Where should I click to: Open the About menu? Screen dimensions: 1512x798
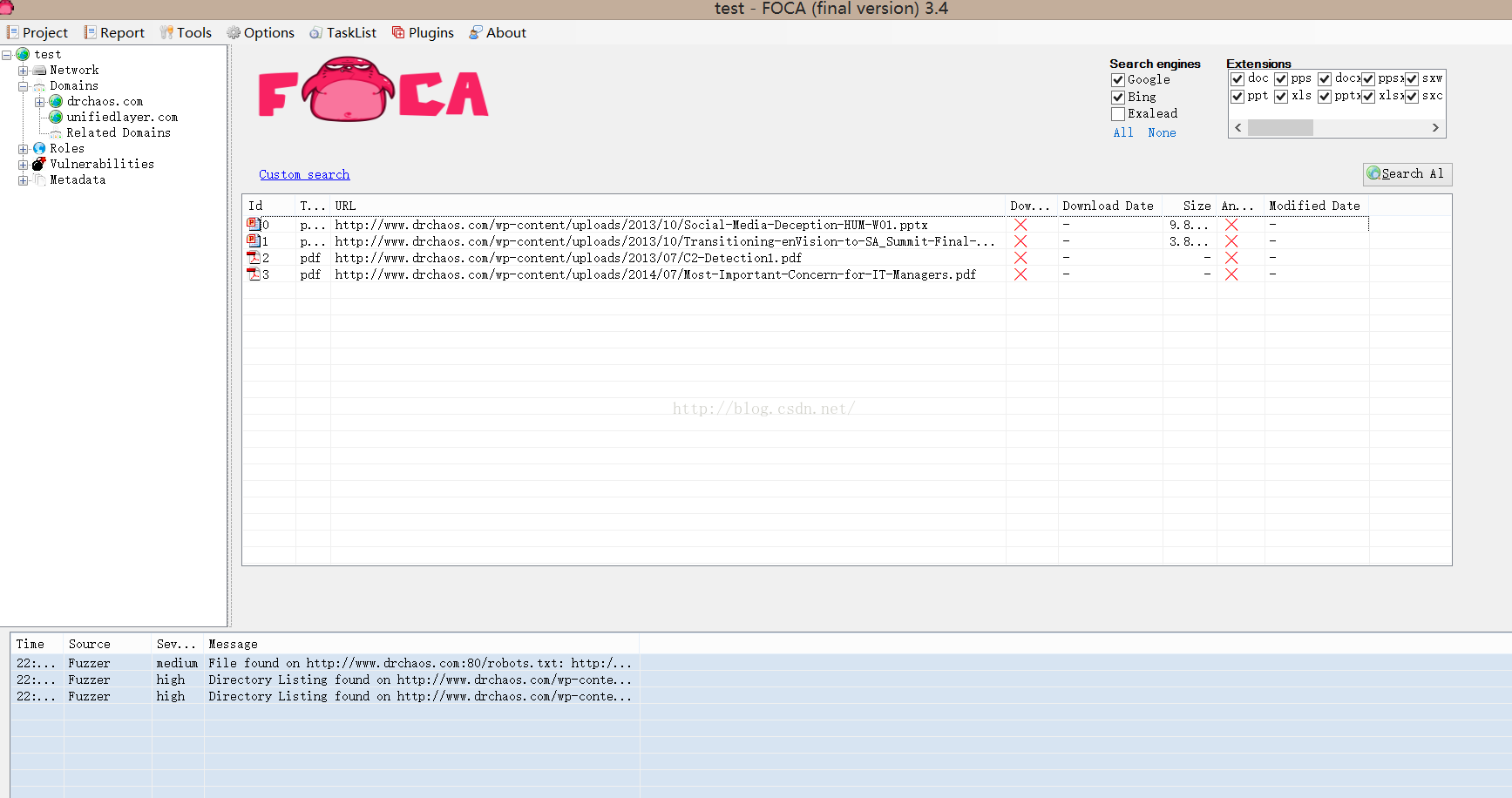point(498,32)
